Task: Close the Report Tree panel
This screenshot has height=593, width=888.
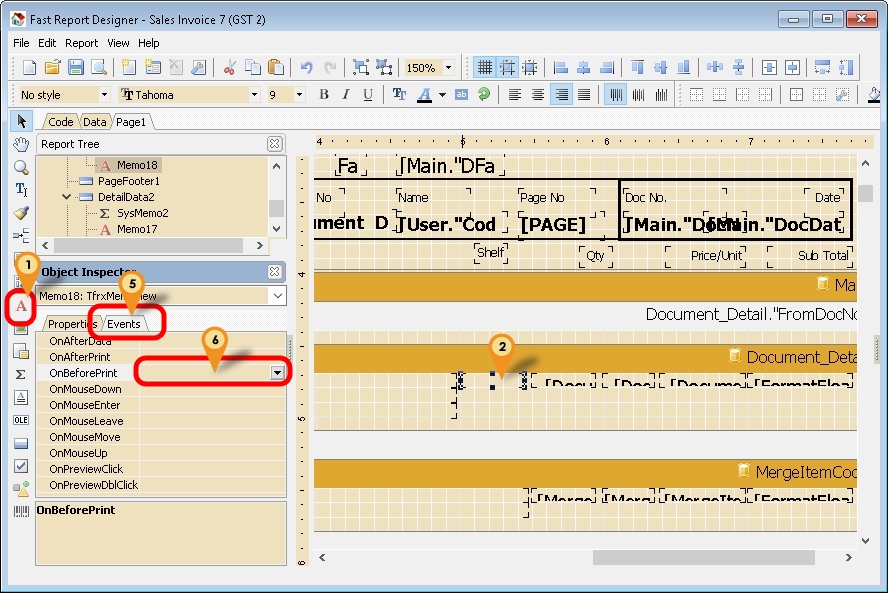Action: [274, 144]
